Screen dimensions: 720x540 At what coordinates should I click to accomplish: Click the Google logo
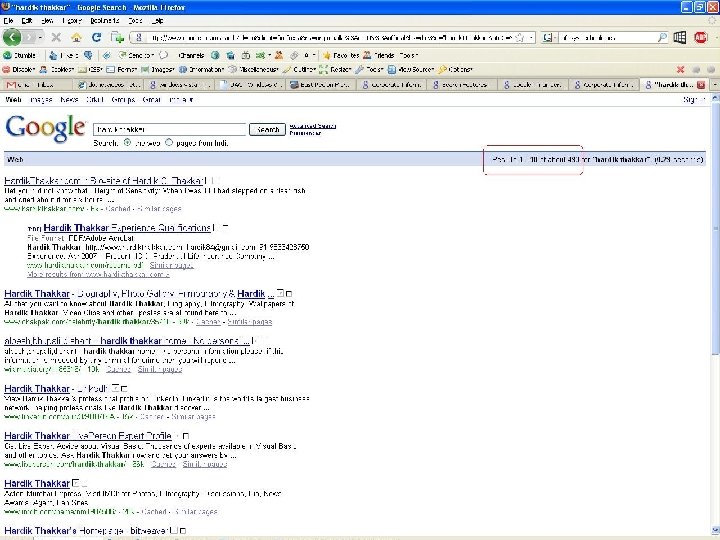(x=45, y=129)
